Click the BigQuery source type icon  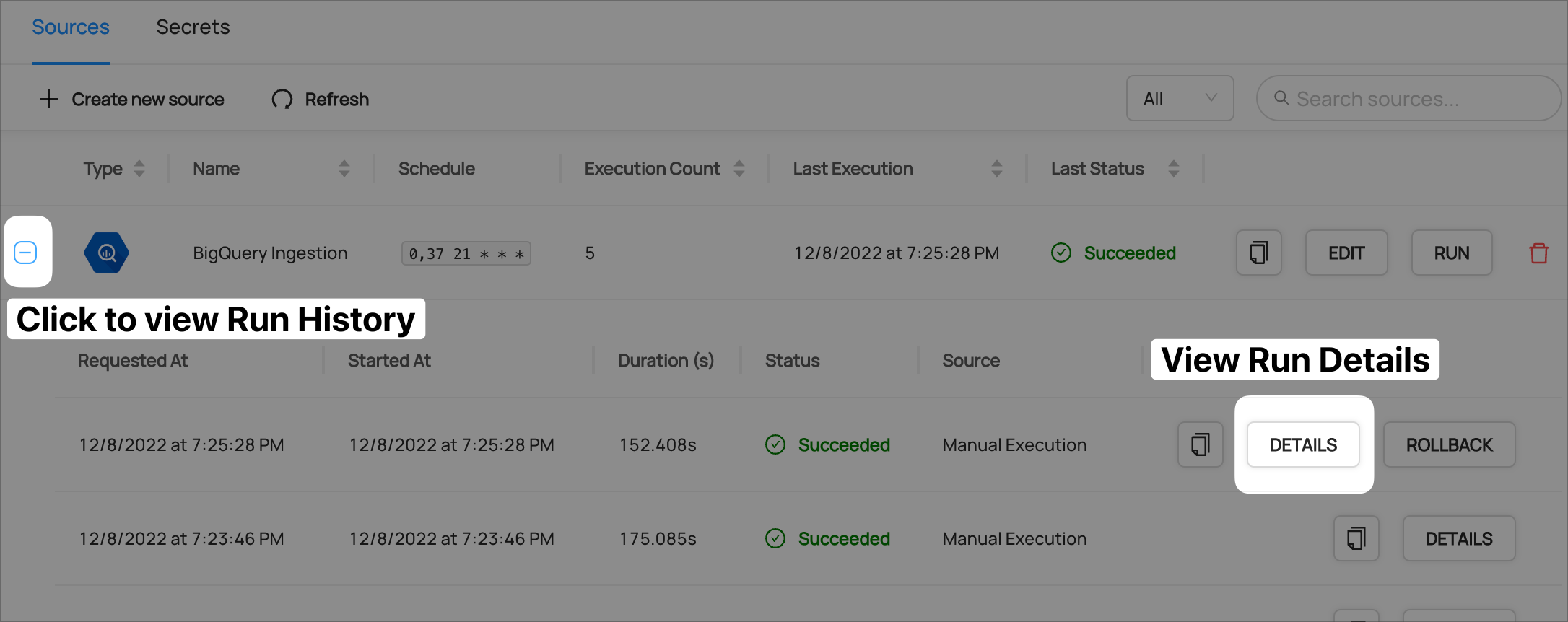click(106, 253)
